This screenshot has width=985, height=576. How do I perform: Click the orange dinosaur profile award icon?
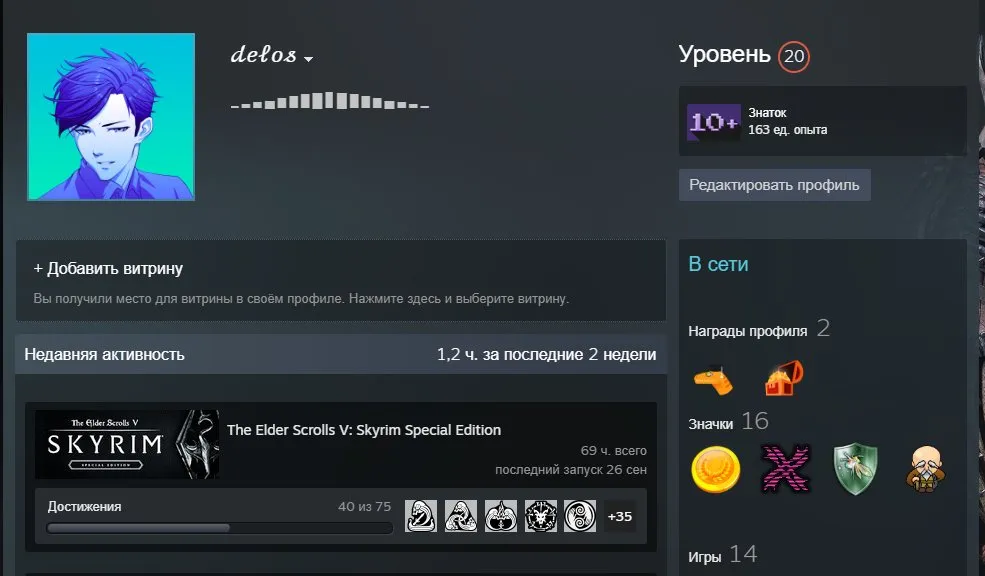714,379
